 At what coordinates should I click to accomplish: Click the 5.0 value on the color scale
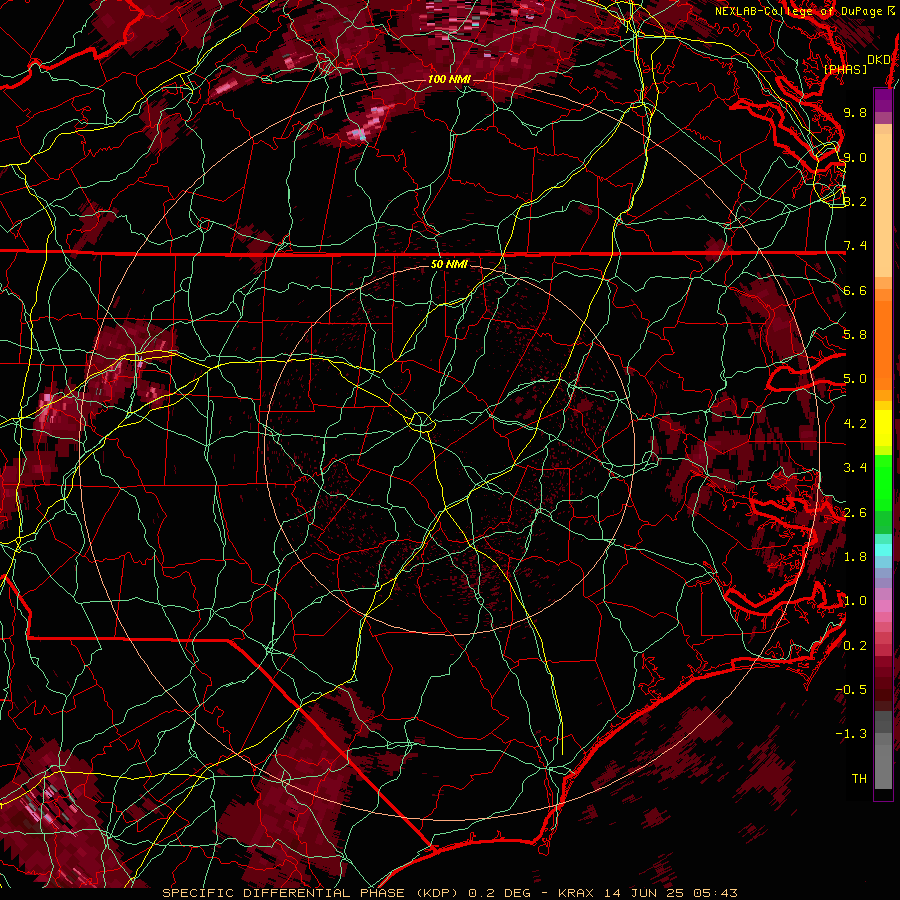(x=855, y=379)
